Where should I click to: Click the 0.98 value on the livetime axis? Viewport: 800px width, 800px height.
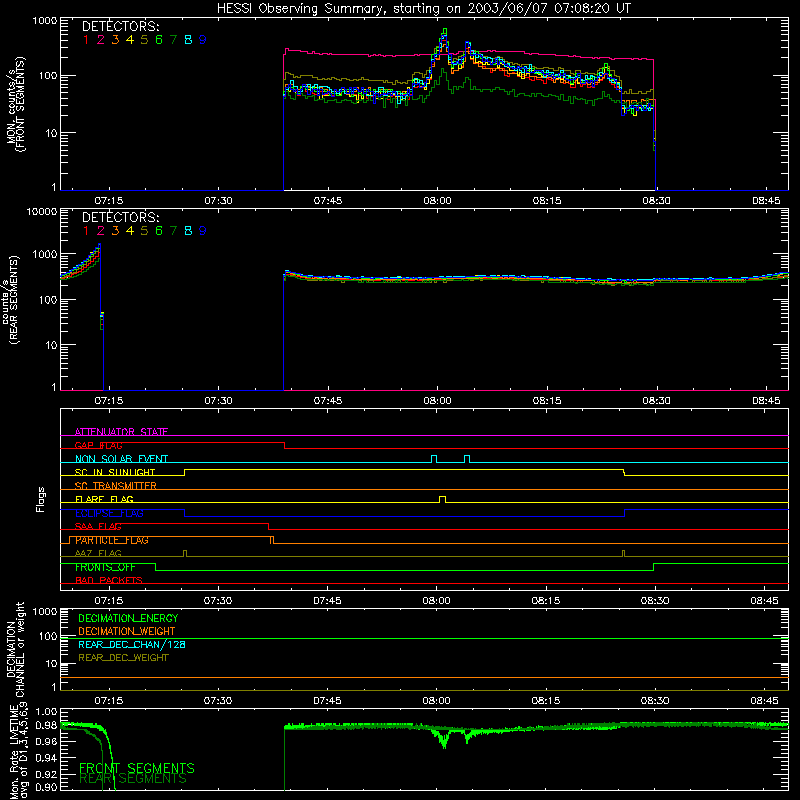[46, 724]
